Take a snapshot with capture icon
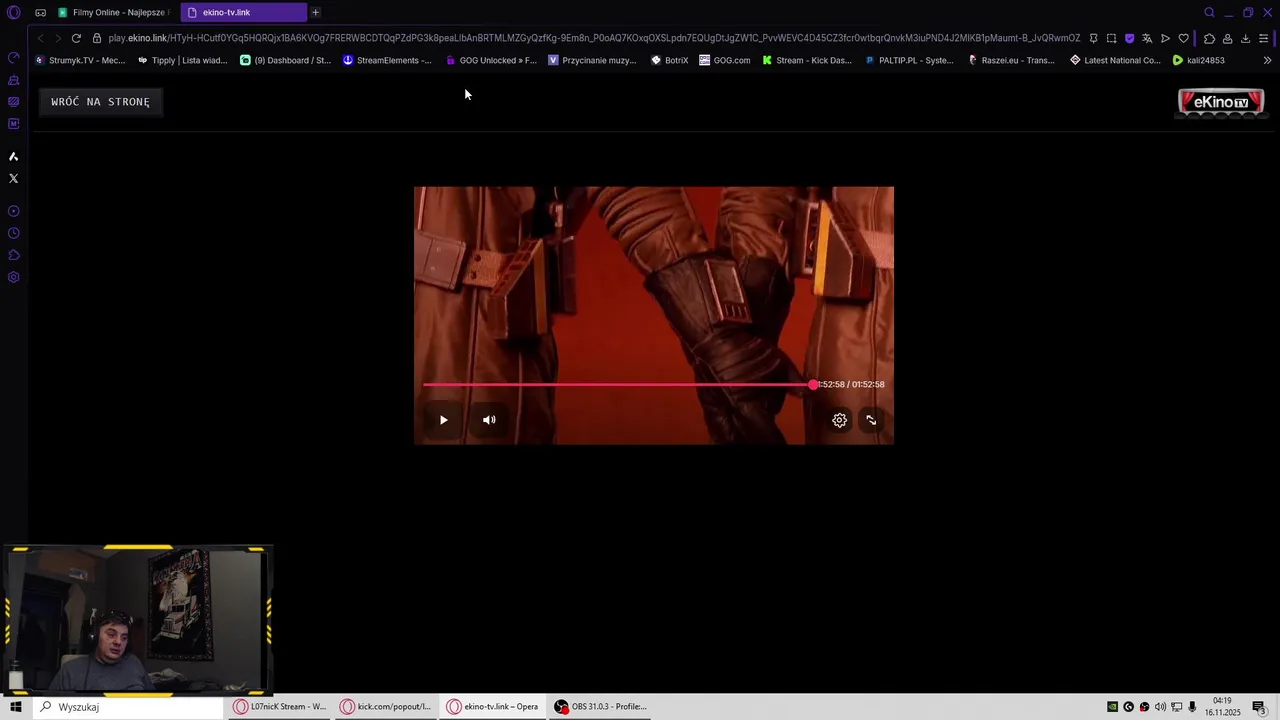Screen dimensions: 1280x720 (1111, 38)
